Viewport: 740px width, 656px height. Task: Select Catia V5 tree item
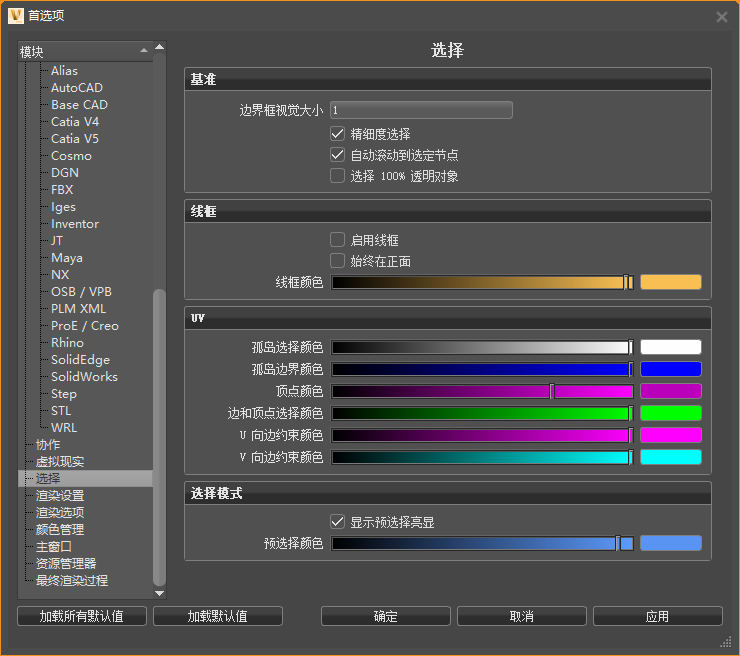(75, 139)
